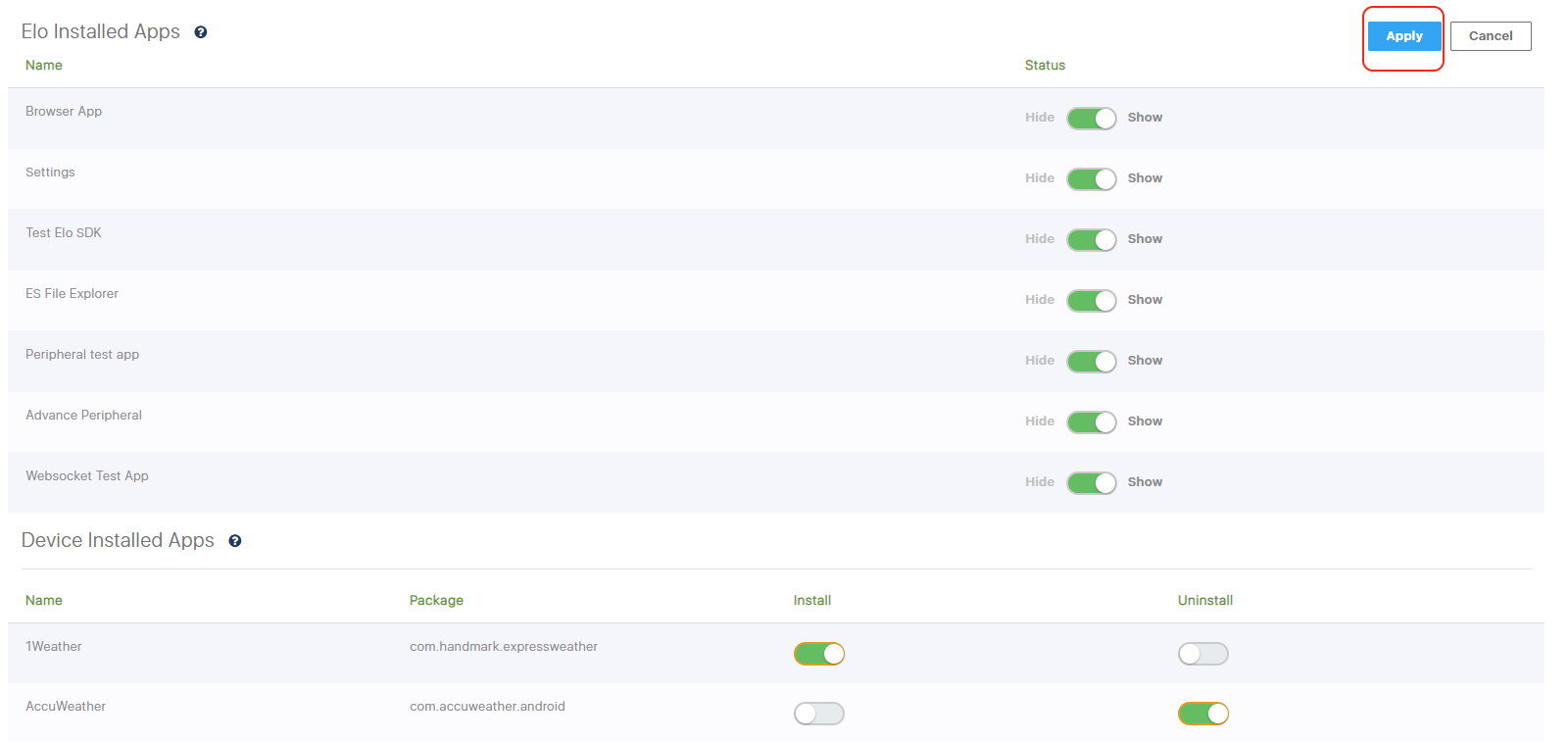Screen dimensions: 1568x742
Task: Click the Uninstall column header
Action: point(1205,601)
